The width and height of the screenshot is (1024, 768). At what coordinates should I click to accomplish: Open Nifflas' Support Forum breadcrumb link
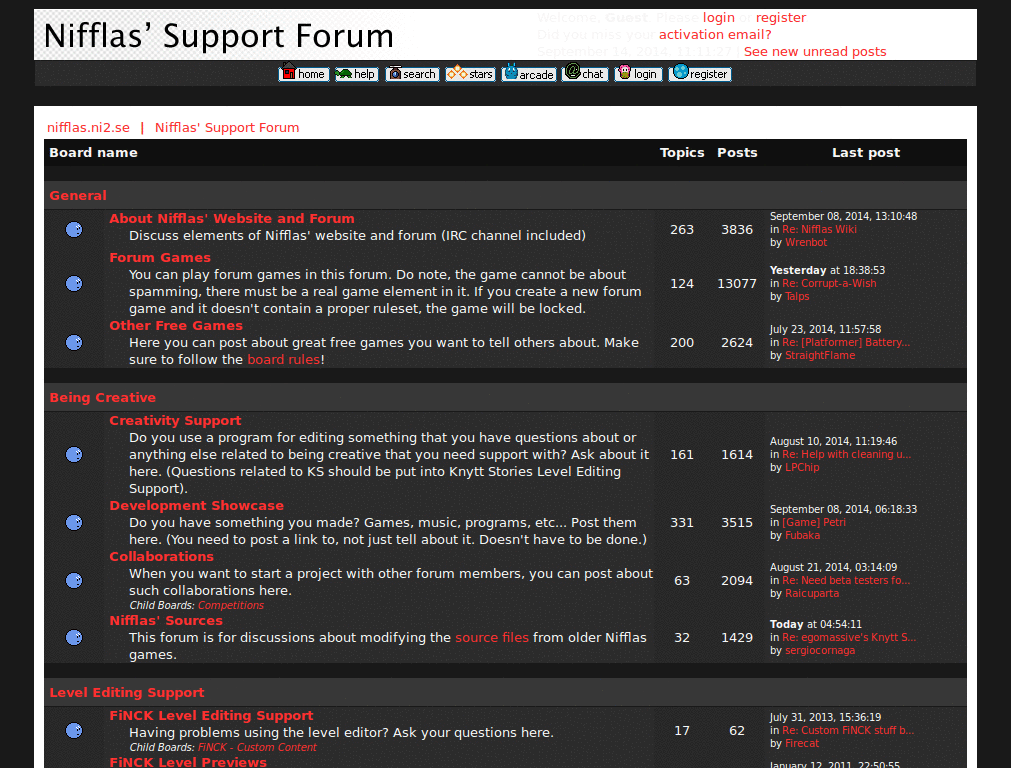click(227, 127)
